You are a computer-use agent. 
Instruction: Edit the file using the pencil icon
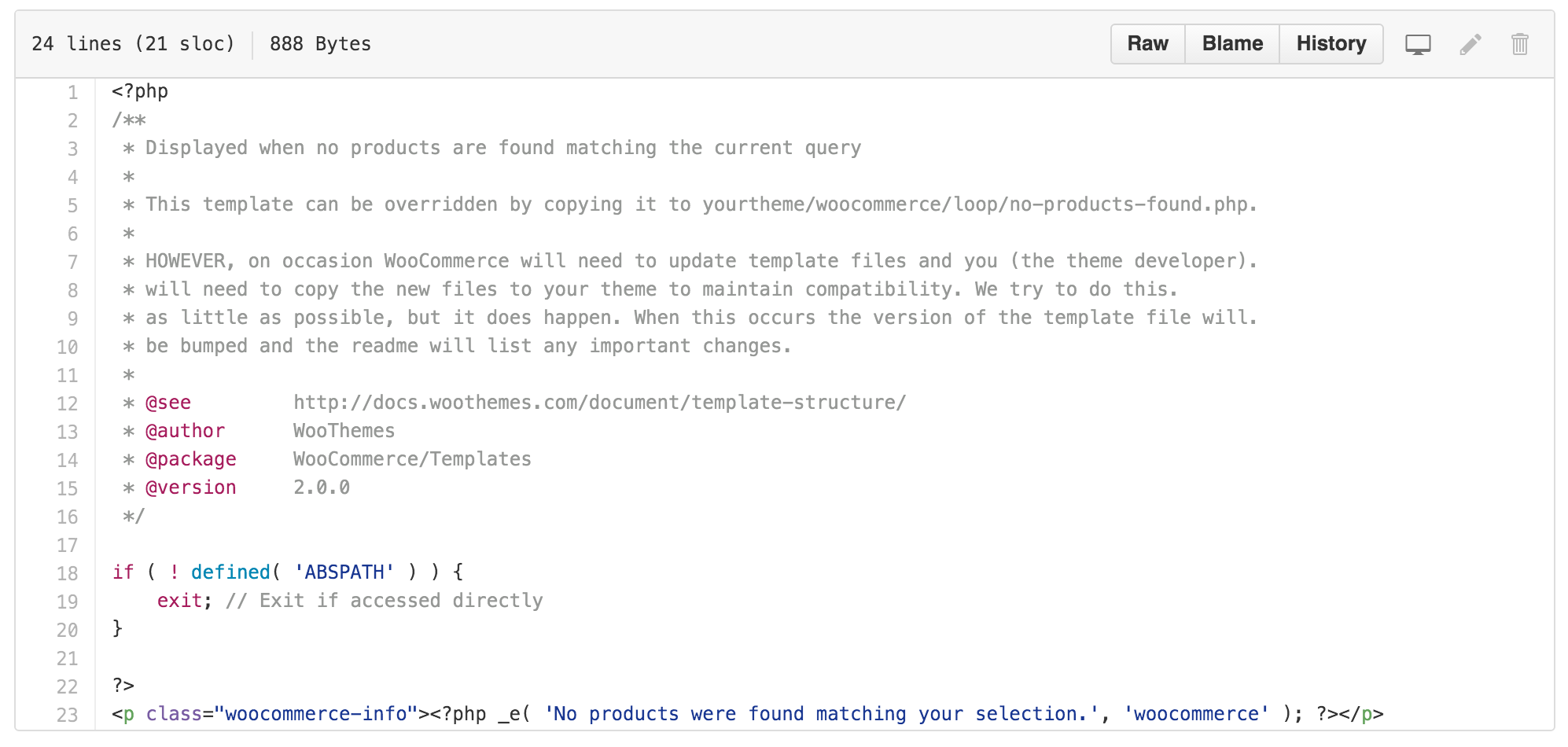coord(1469,44)
